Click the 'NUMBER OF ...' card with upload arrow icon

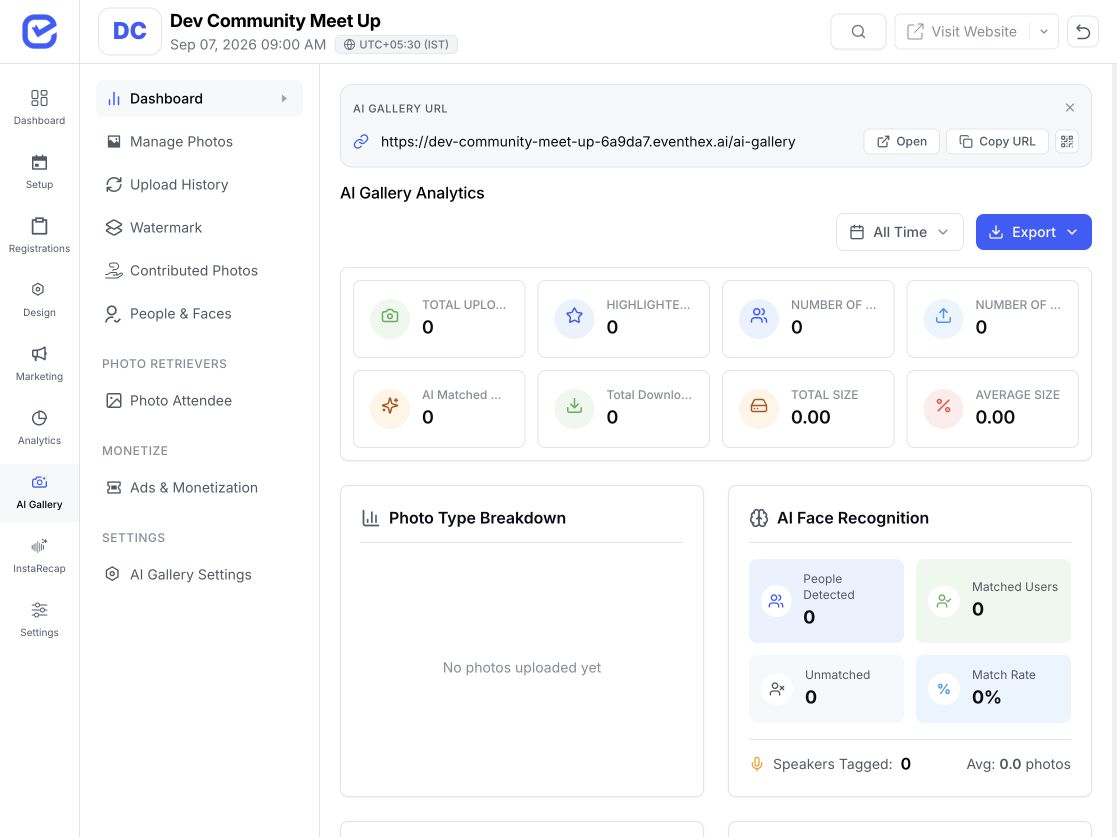click(992, 319)
